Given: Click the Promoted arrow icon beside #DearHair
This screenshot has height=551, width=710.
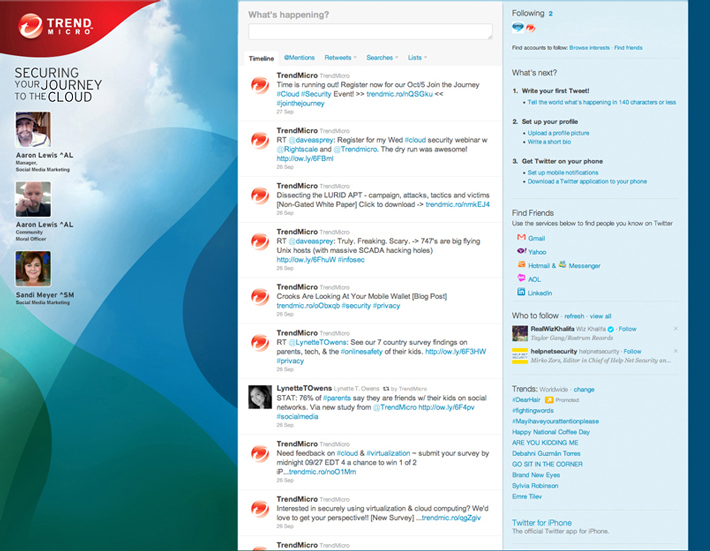Looking at the screenshot, I should [549, 400].
